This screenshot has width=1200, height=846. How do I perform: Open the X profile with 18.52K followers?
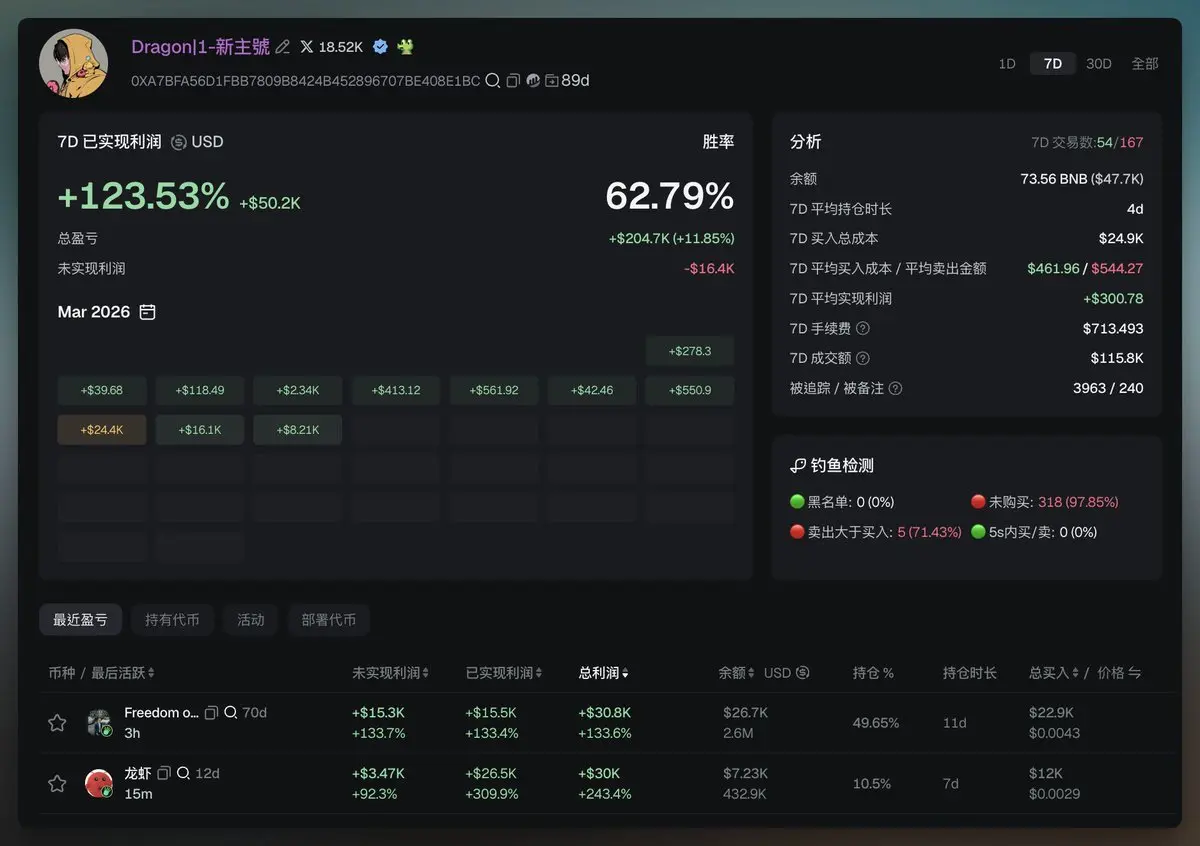point(331,47)
